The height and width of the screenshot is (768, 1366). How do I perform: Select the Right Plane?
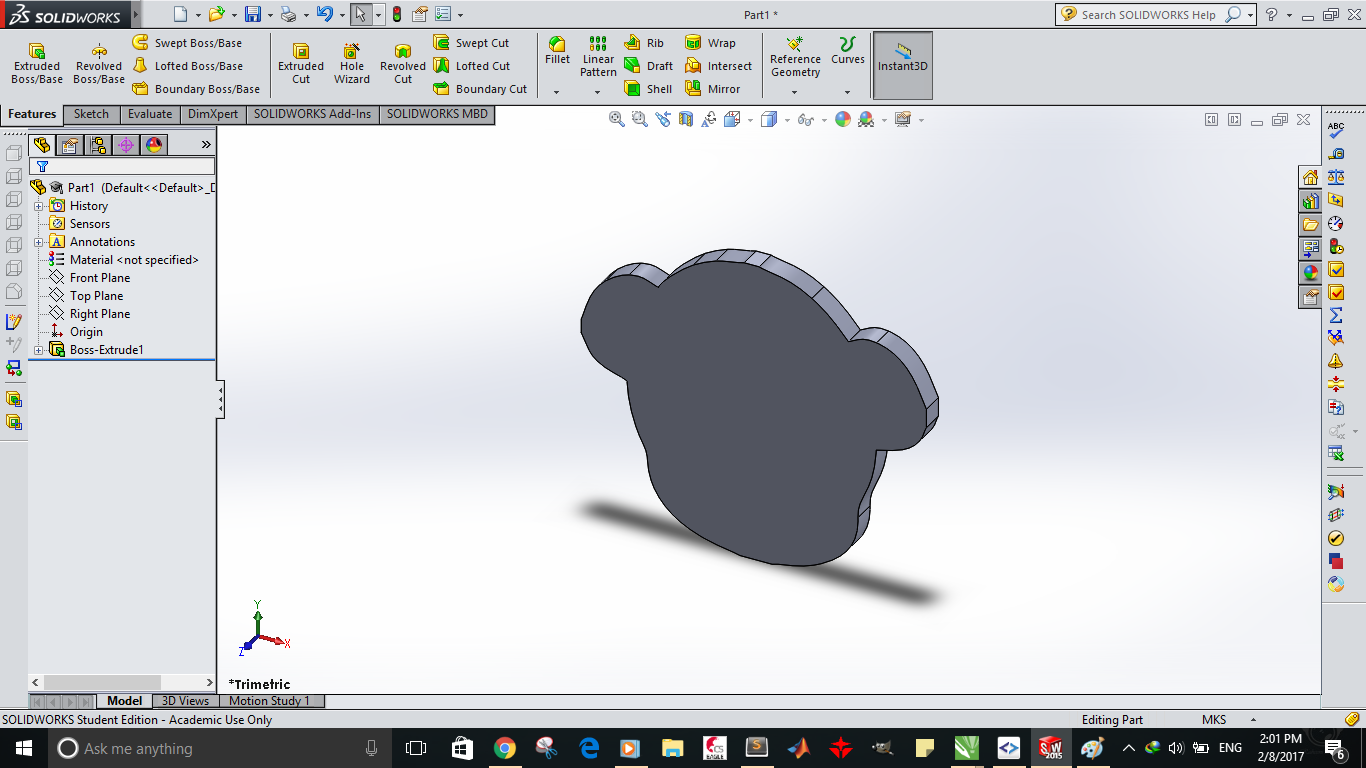[89, 314]
